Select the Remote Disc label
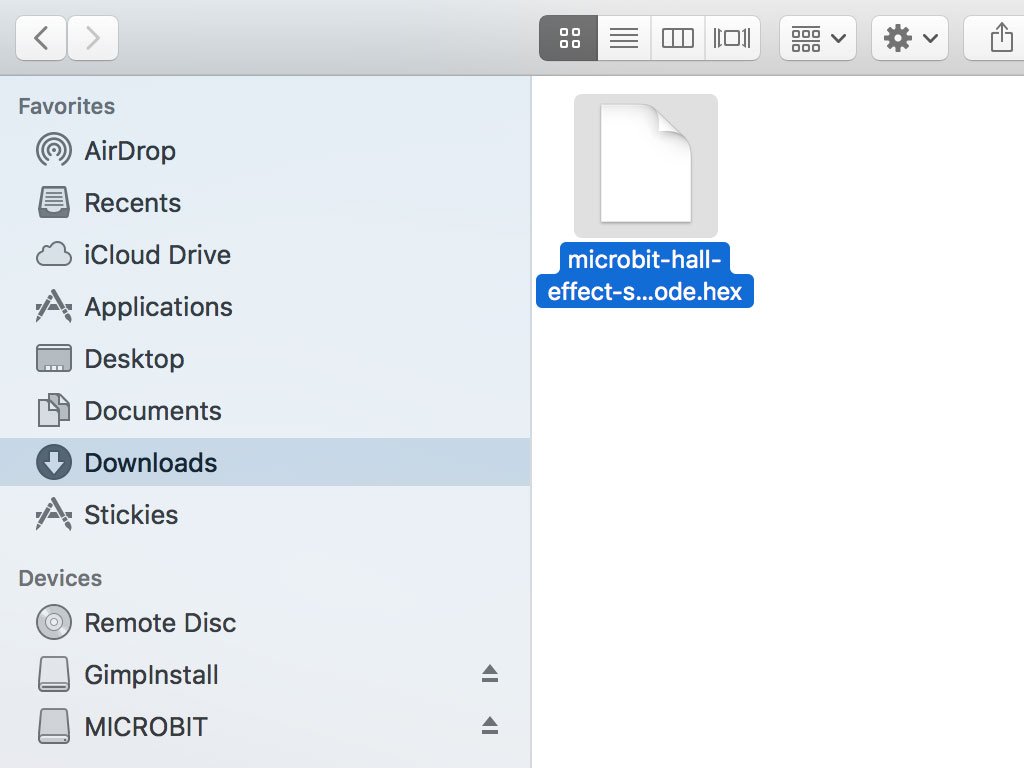The width and height of the screenshot is (1024, 768). tap(160, 623)
